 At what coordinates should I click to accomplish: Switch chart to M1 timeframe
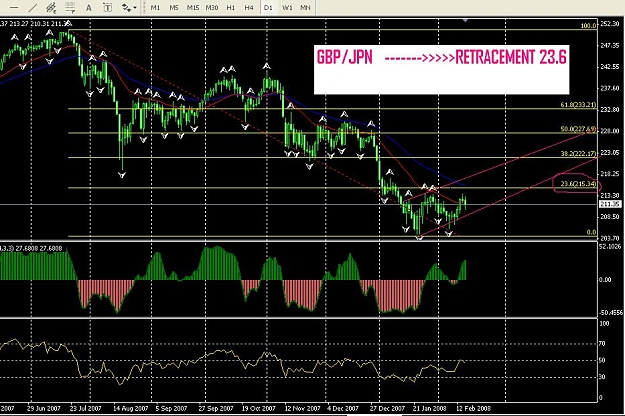[155, 8]
